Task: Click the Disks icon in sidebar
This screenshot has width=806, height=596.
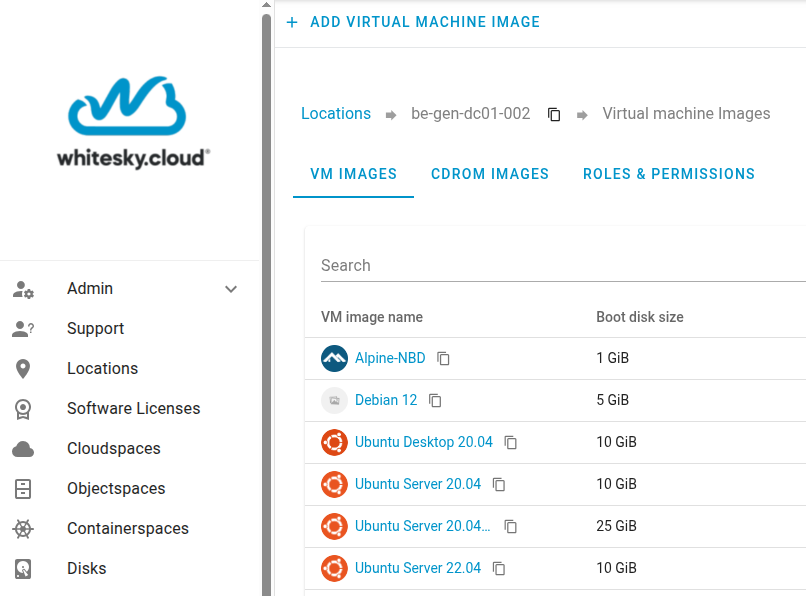Action: [23, 569]
